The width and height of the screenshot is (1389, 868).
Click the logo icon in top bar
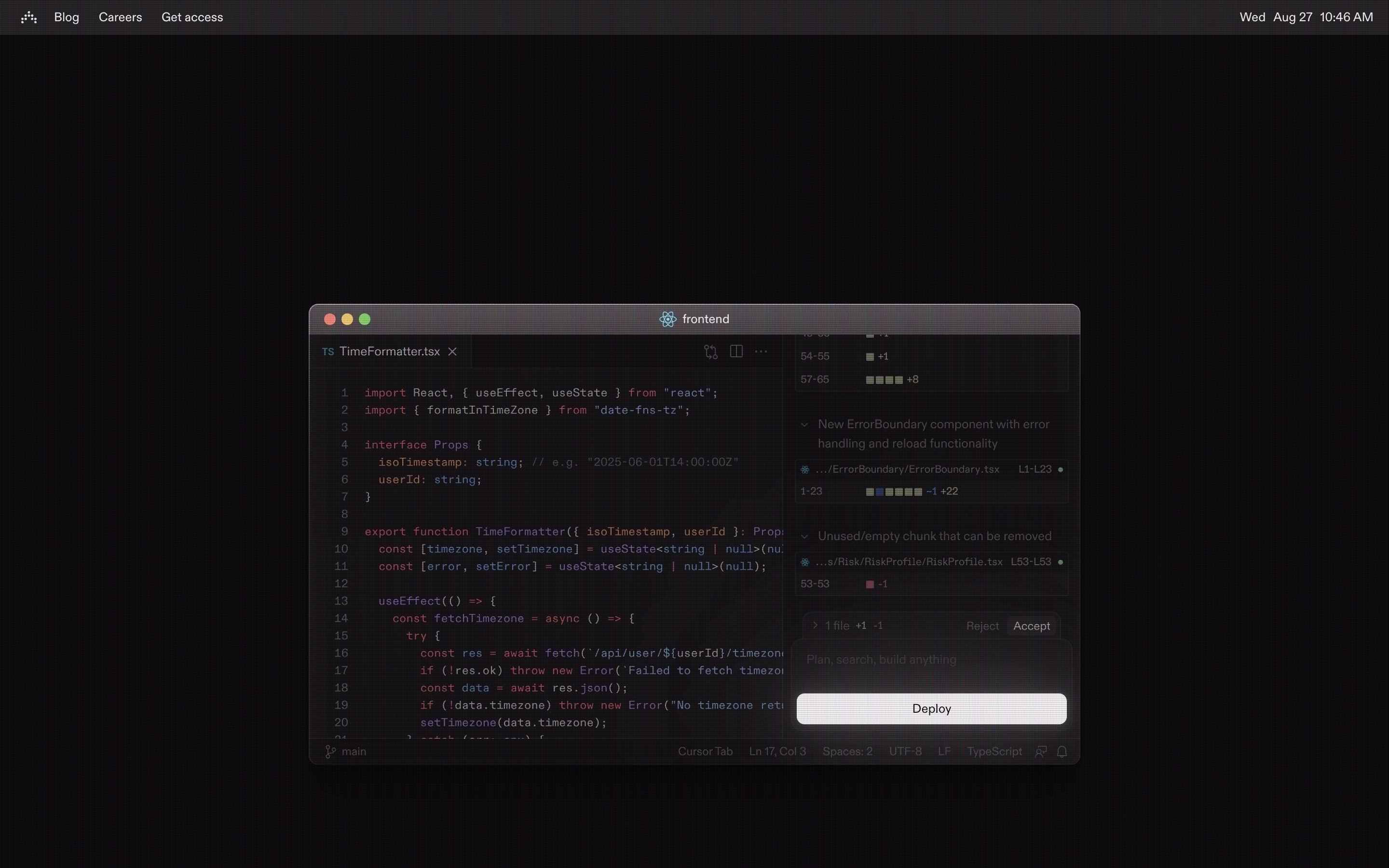point(29,17)
